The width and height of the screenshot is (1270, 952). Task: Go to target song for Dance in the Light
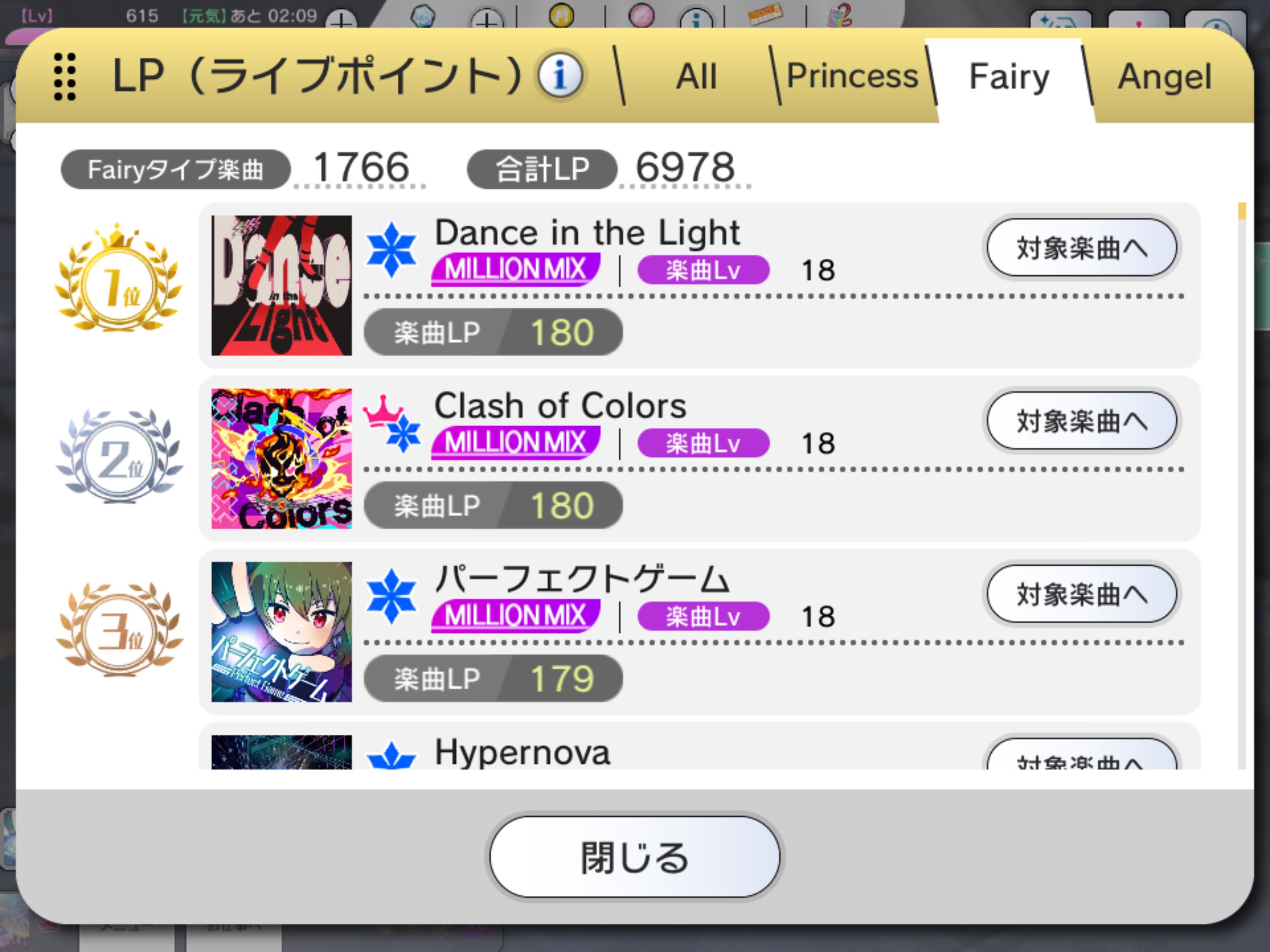pos(1082,247)
